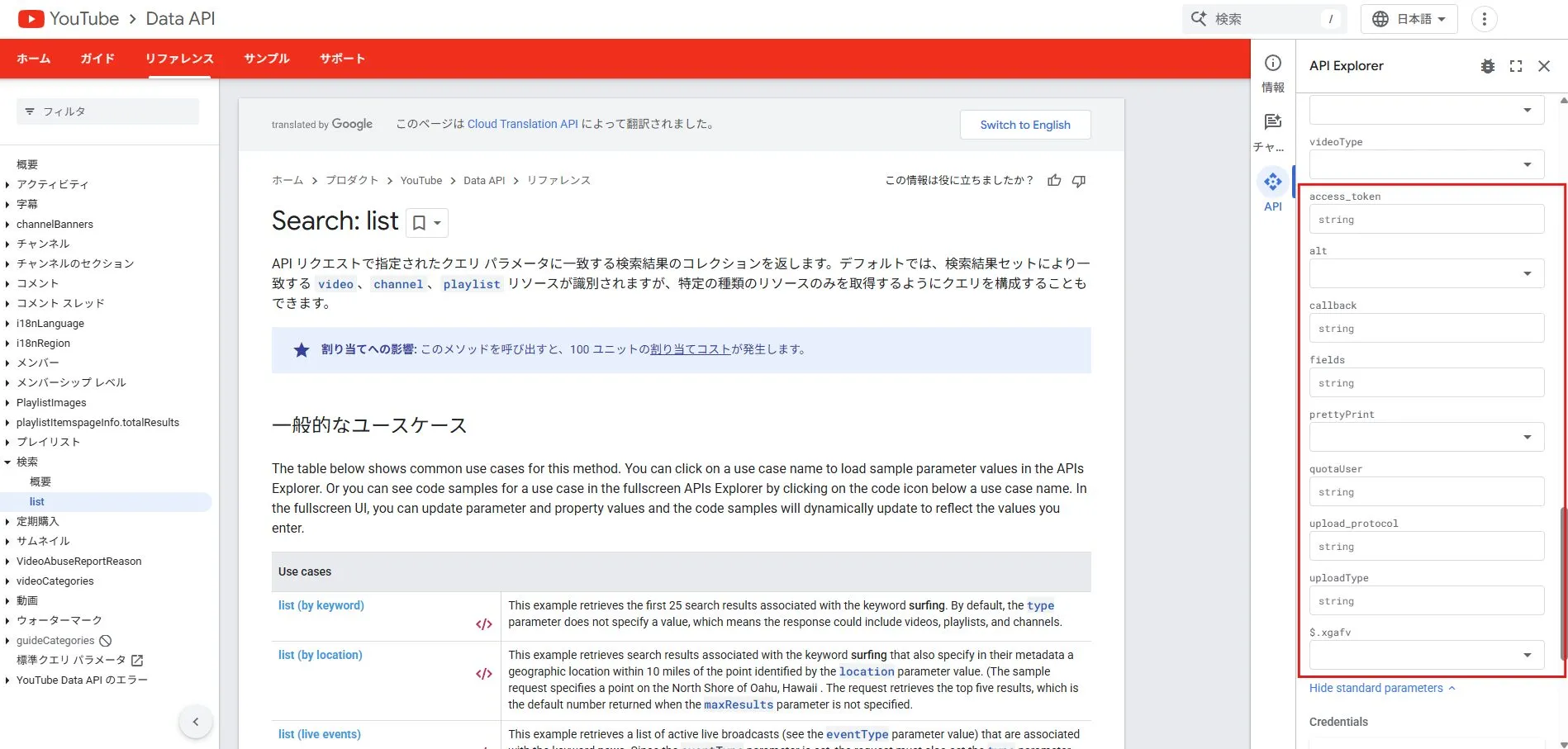1568x749 pixels.
Task: Collapse the left navigation sidebar
Action: [x=196, y=722]
